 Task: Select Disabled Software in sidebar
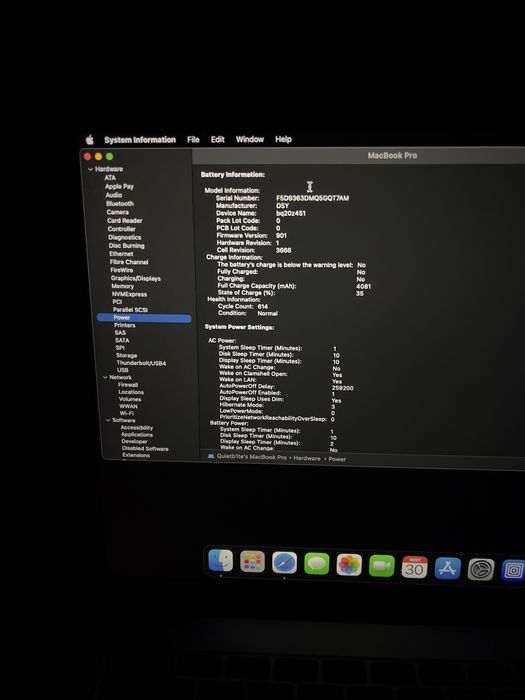145,449
